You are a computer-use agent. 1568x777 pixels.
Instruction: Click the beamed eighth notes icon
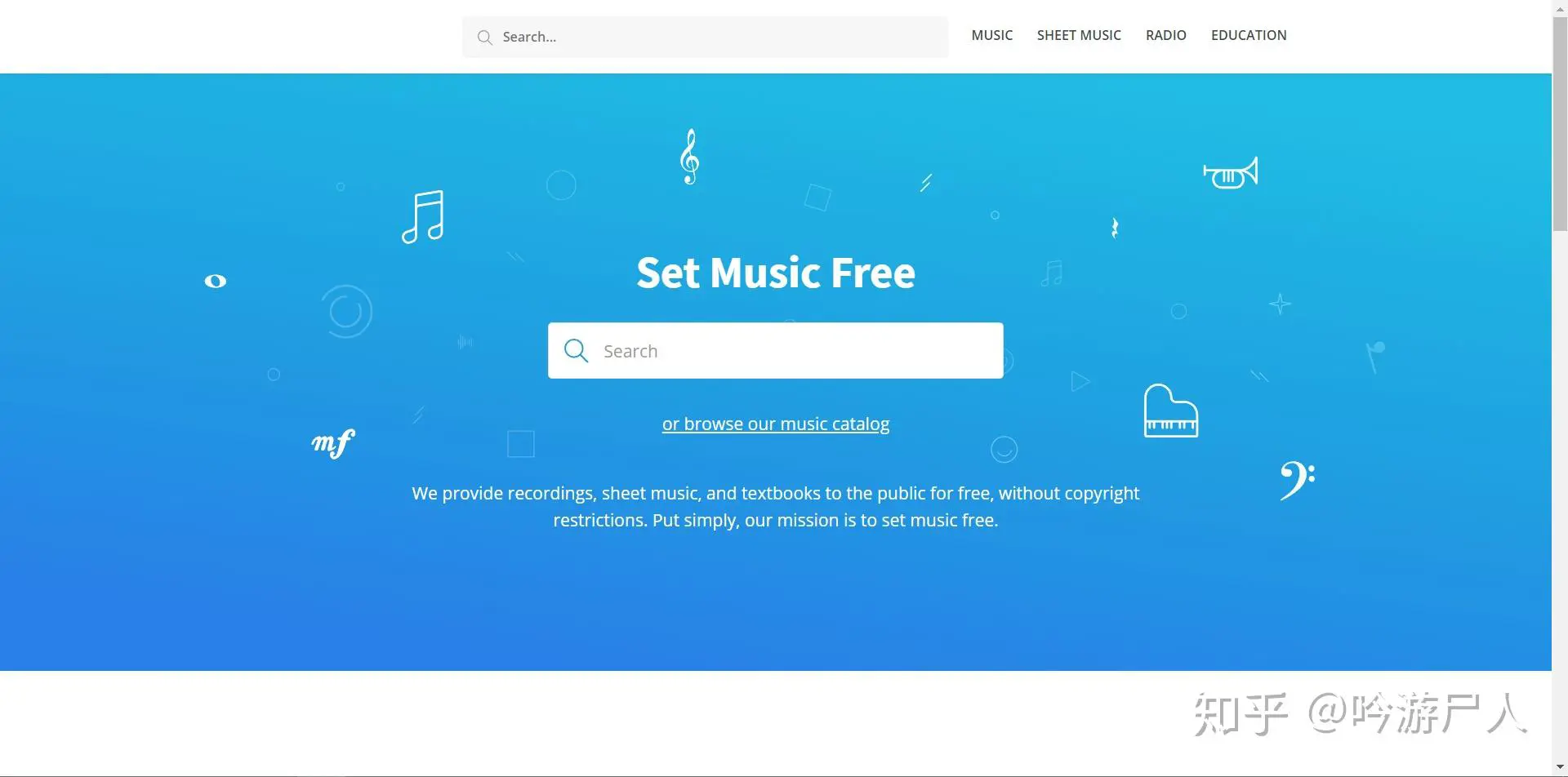tap(423, 217)
